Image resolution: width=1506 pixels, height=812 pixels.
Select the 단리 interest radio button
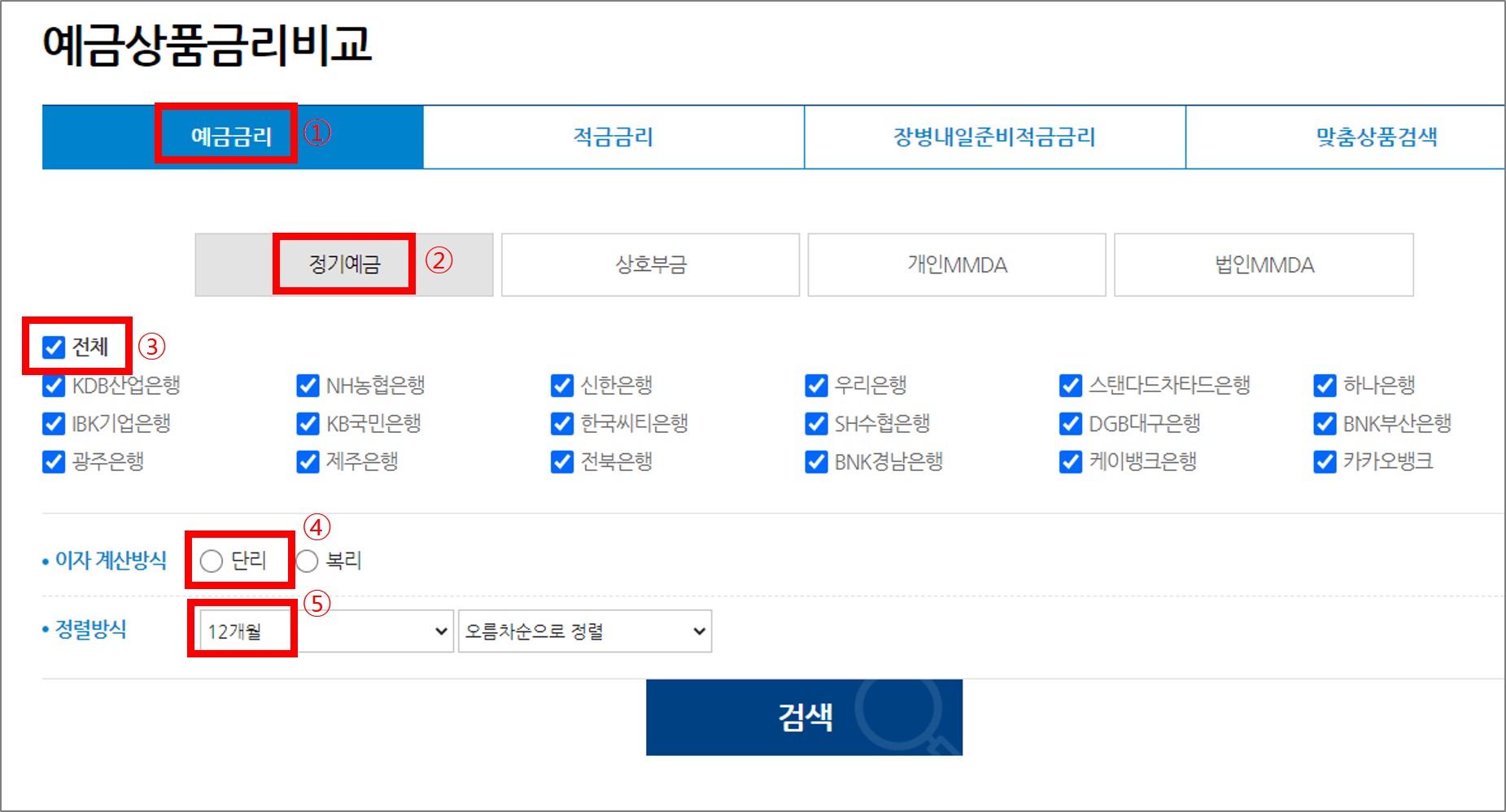tap(211, 561)
